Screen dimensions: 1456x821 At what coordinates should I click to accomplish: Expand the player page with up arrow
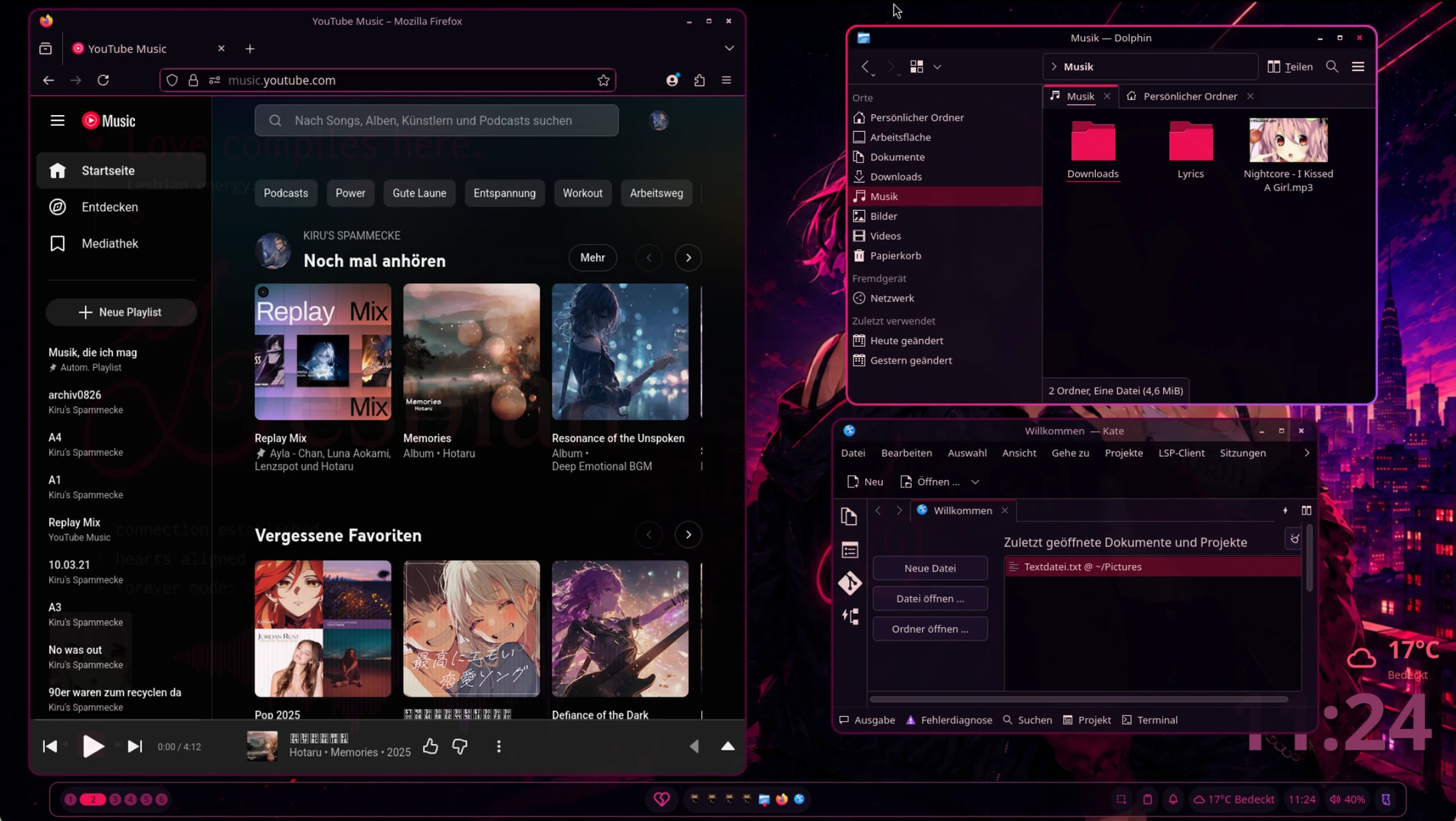728,746
